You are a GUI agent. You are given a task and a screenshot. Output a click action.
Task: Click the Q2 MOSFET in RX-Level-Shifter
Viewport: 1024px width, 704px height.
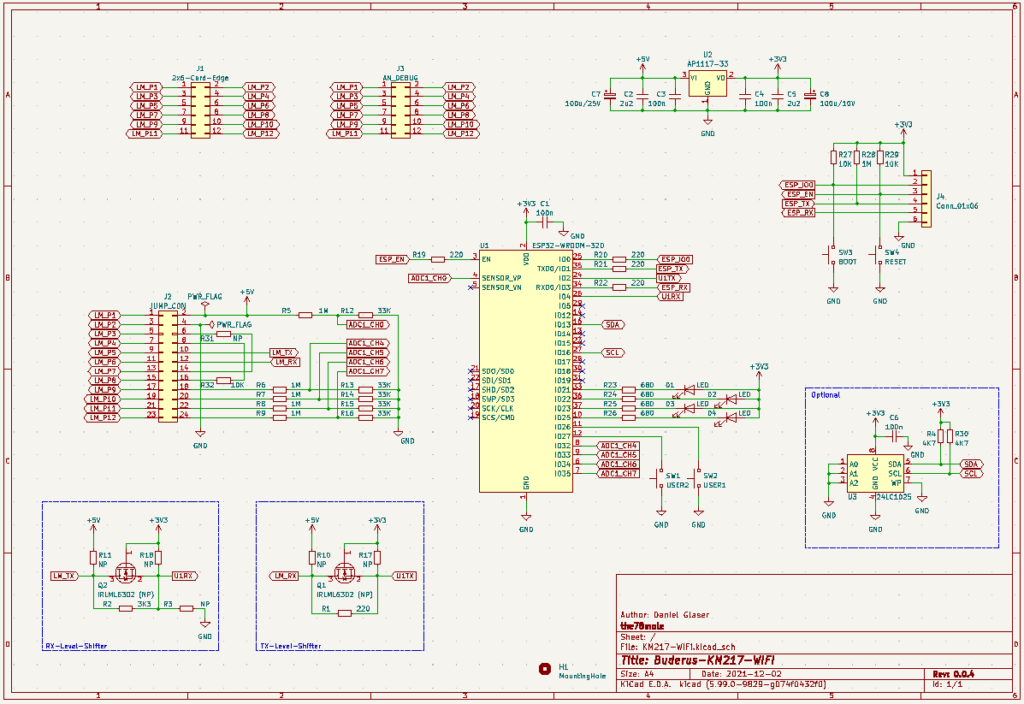127,573
